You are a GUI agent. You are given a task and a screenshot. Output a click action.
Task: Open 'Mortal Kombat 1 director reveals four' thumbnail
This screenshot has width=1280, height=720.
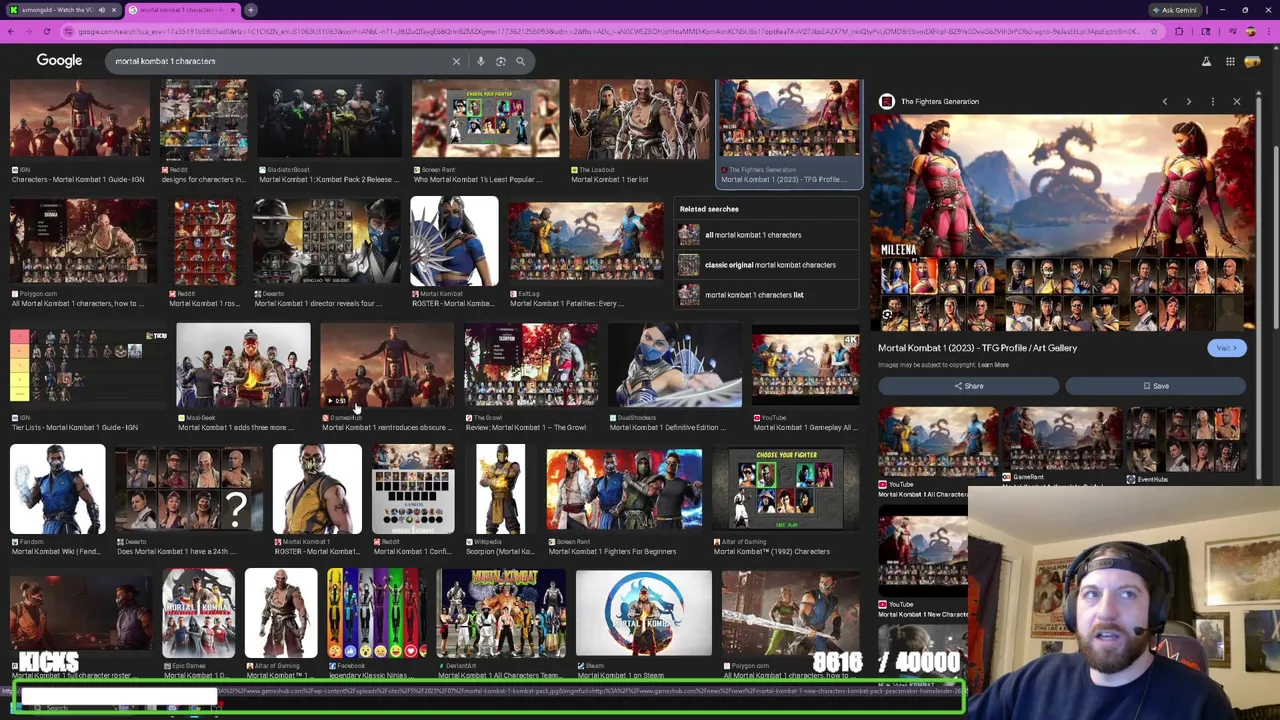click(x=326, y=241)
